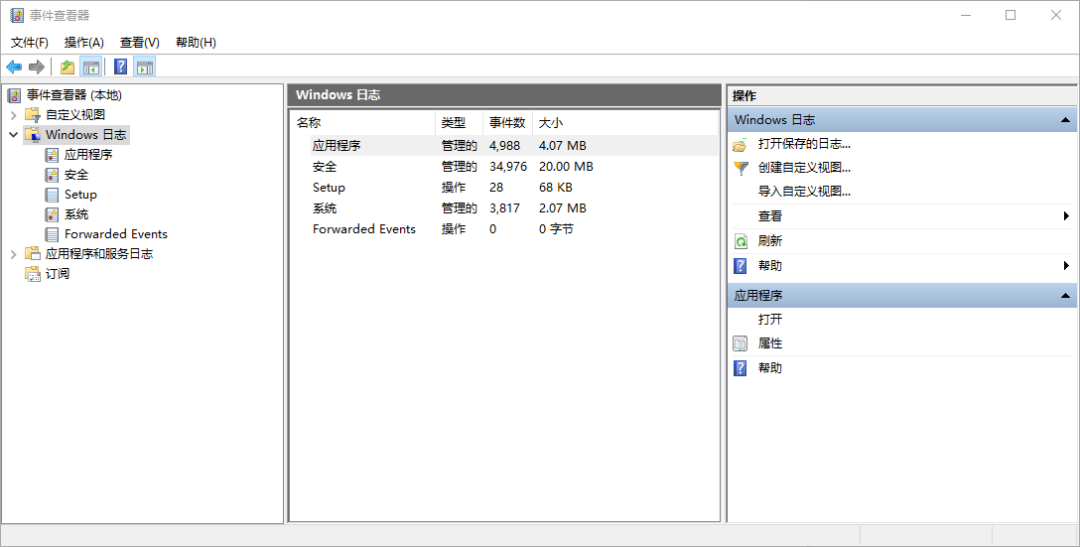Open the 文件(F) menu
The width and height of the screenshot is (1080, 547).
tap(29, 43)
